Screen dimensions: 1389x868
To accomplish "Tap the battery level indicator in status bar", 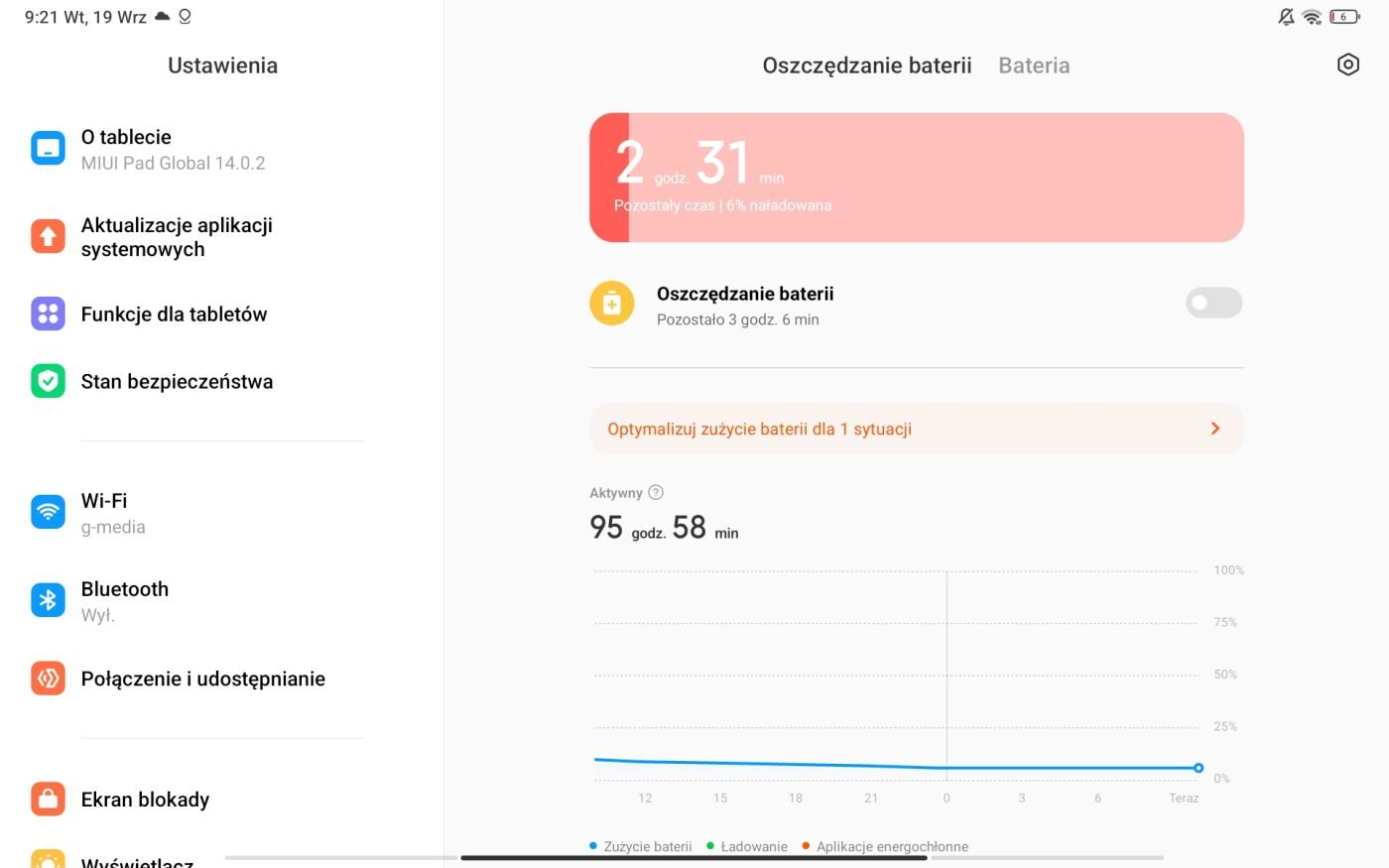I will coord(1344,17).
